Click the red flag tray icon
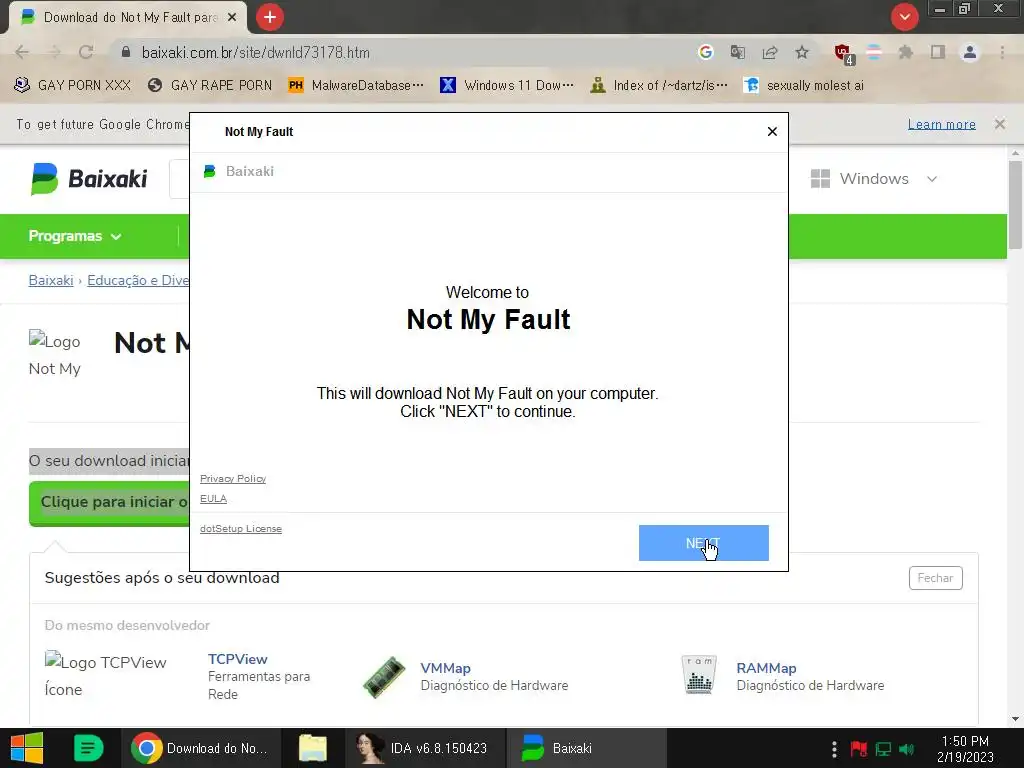Viewport: 1024px width, 768px height. tap(858, 748)
